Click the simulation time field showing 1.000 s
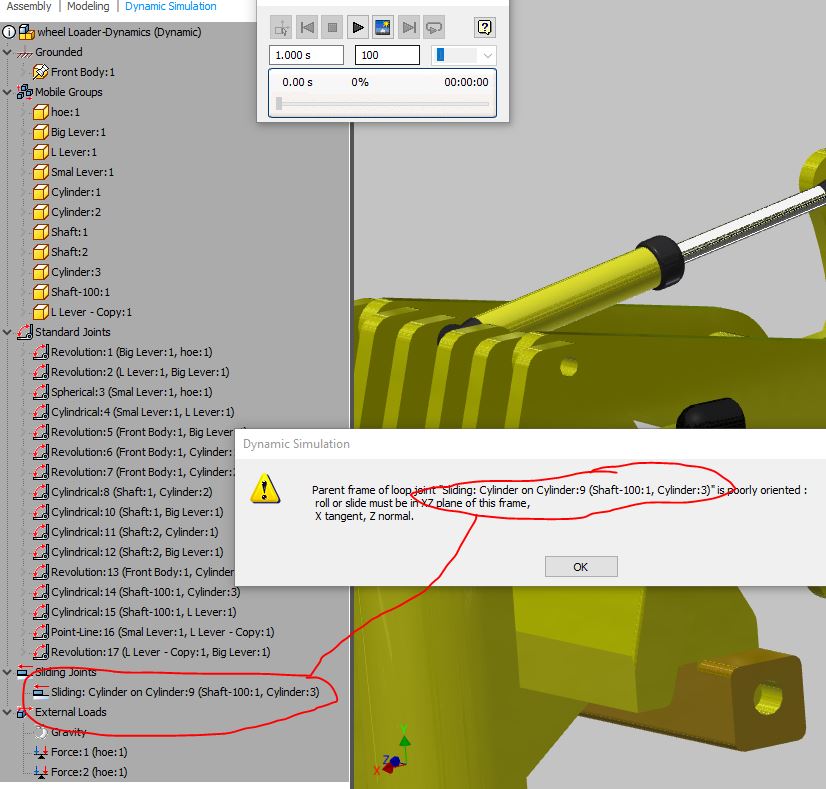The image size is (826, 789). (x=305, y=55)
